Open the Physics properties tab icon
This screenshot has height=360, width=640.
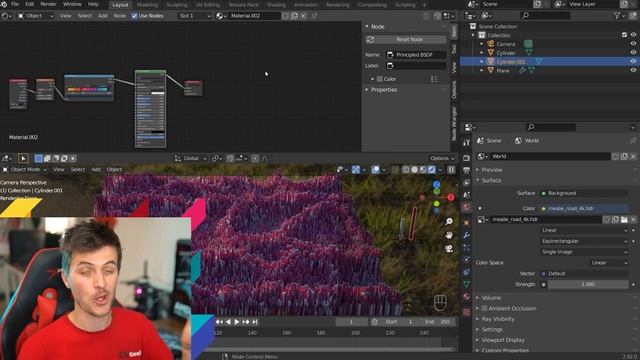(467, 260)
